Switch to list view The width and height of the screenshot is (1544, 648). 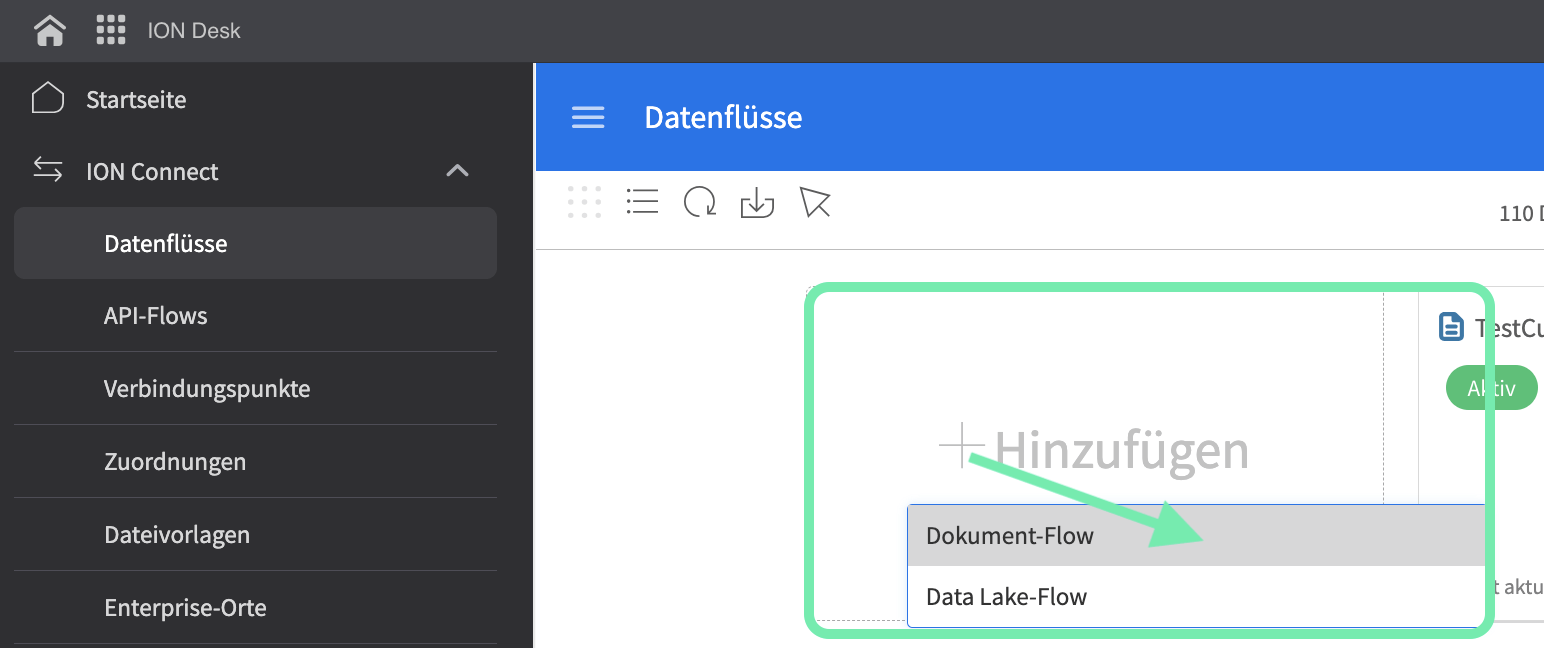[x=642, y=202]
